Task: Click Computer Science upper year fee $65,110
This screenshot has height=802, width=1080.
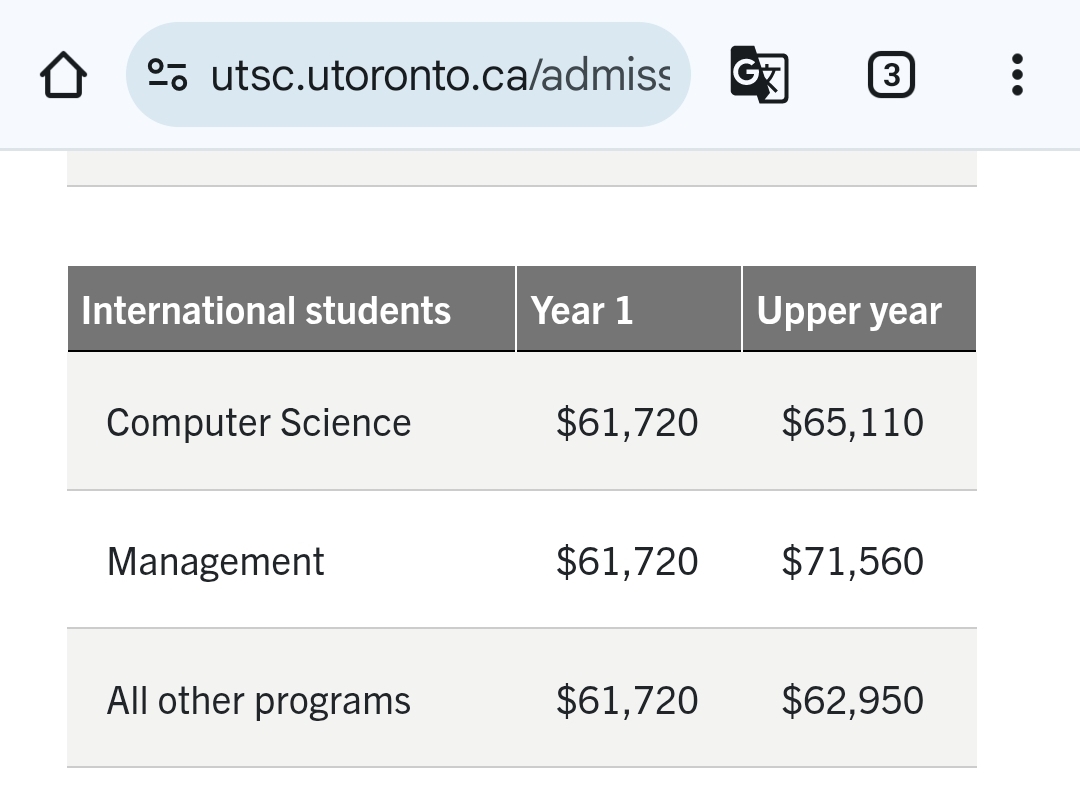Action: [853, 422]
